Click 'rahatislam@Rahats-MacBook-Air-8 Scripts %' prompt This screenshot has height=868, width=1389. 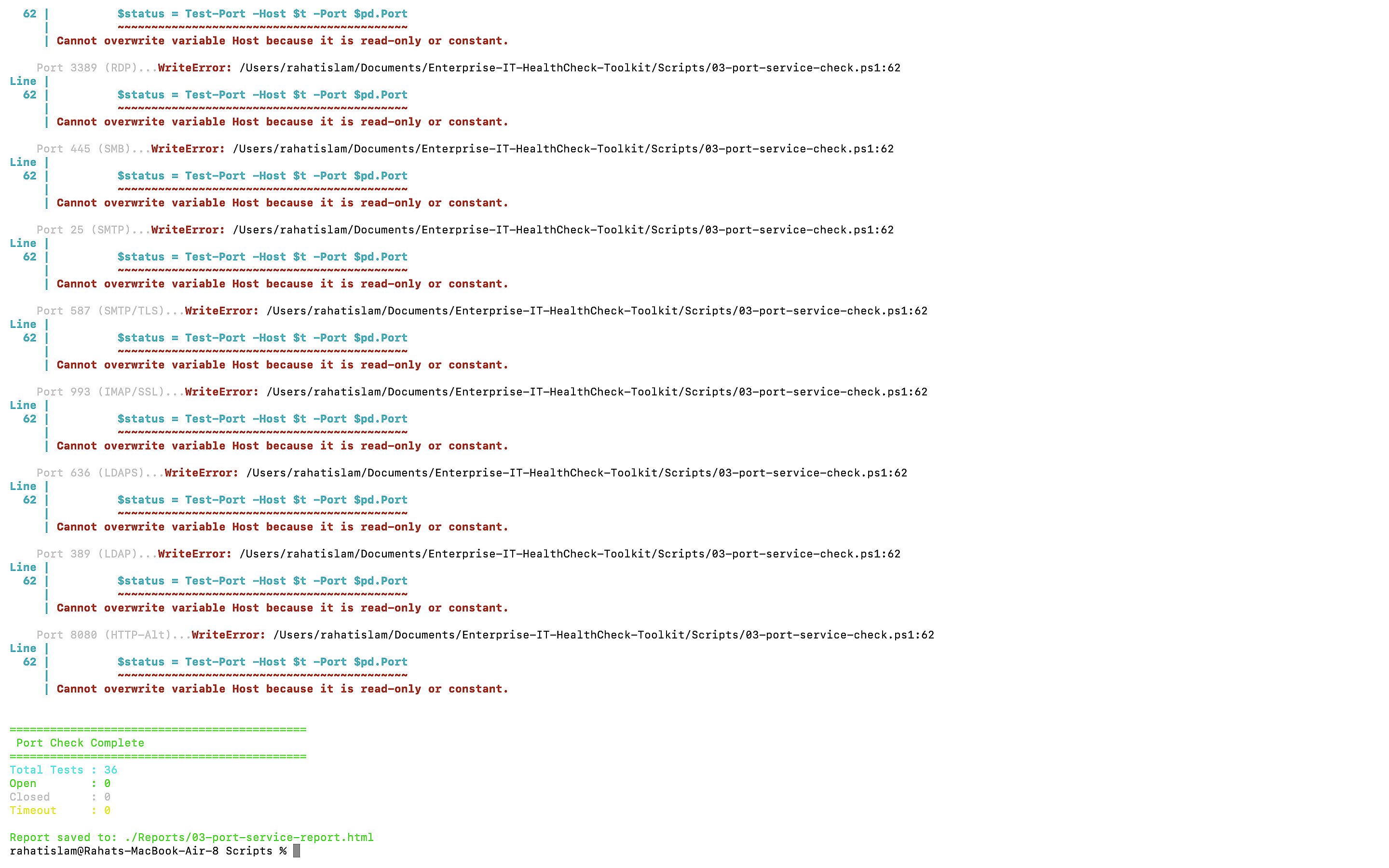point(148,851)
